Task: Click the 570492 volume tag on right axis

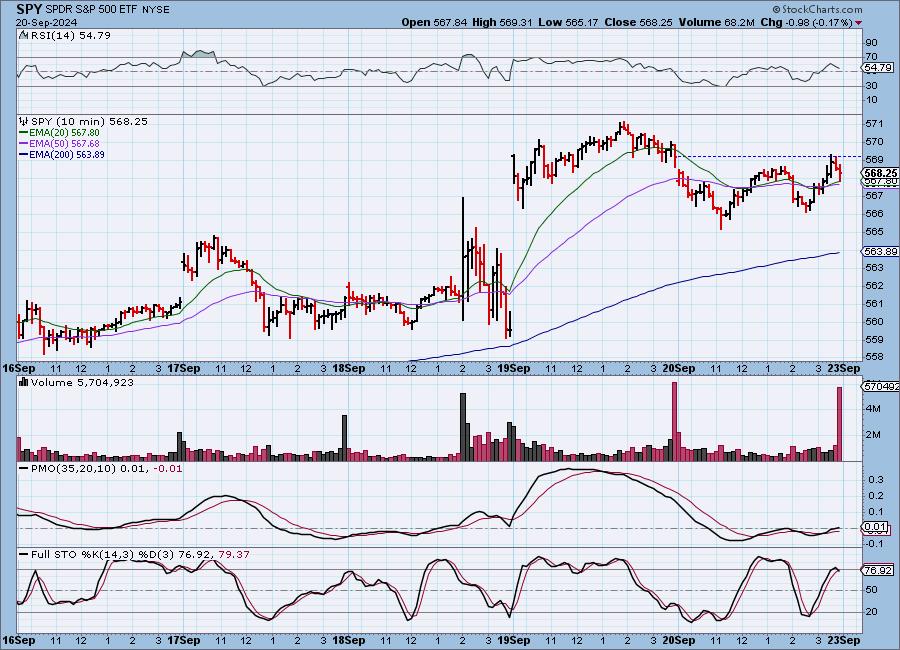Action: click(x=881, y=386)
